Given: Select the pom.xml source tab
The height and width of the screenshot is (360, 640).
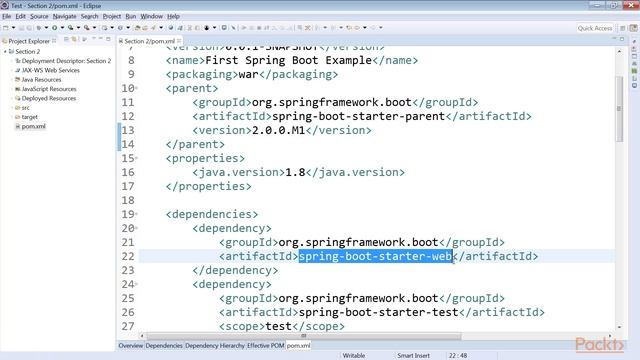Looking at the screenshot, I should [298, 346].
